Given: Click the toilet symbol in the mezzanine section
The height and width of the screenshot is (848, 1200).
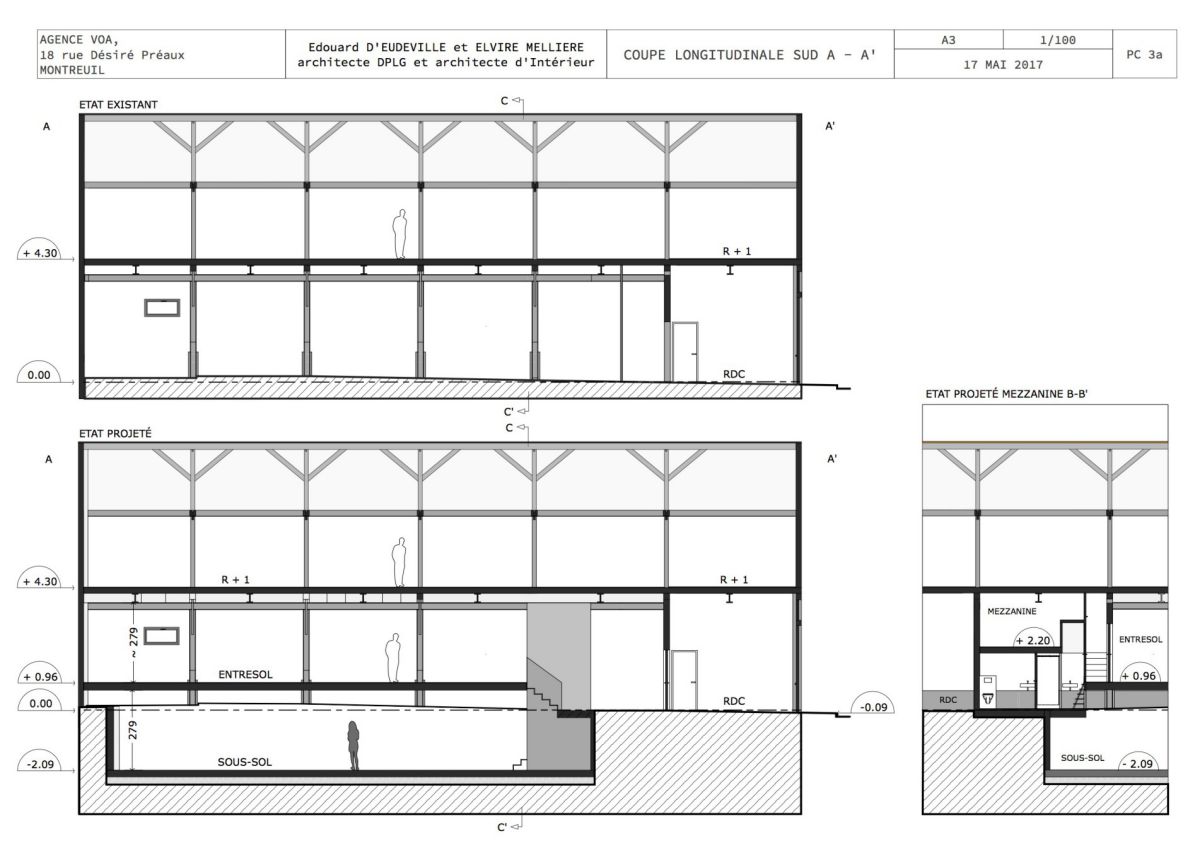Looking at the screenshot, I should coord(988,697).
